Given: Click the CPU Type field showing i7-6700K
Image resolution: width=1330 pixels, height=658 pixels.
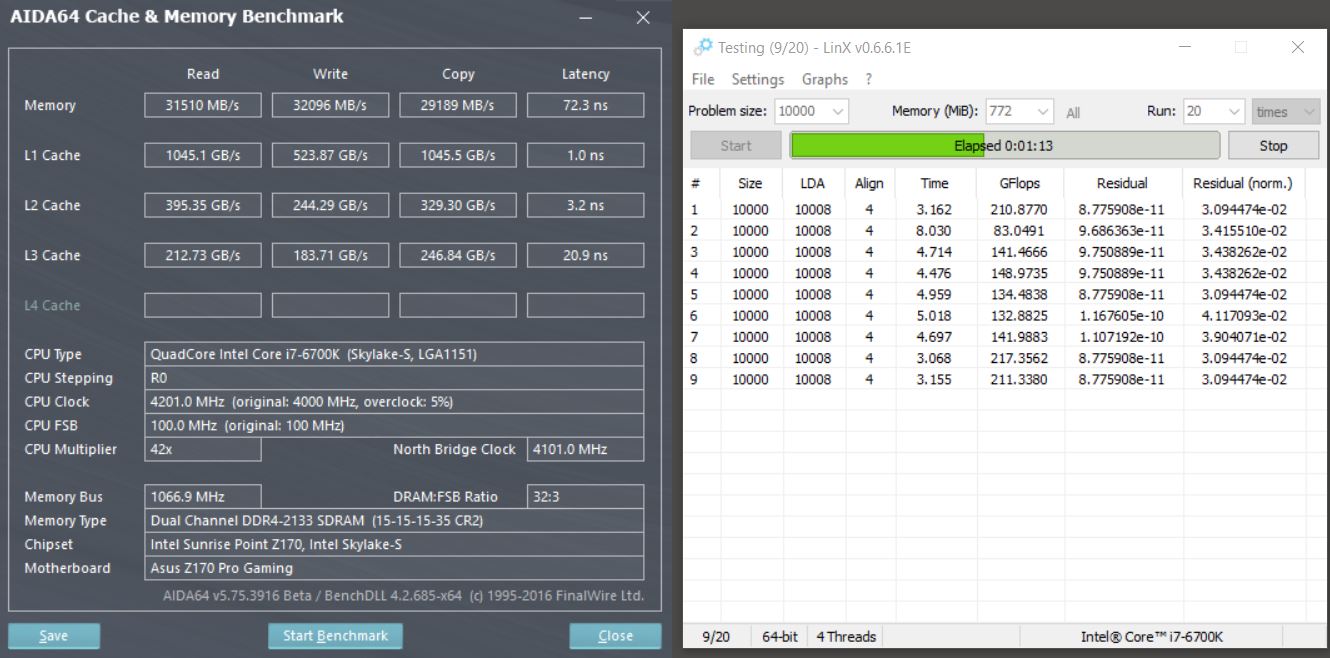Looking at the screenshot, I should point(394,354).
